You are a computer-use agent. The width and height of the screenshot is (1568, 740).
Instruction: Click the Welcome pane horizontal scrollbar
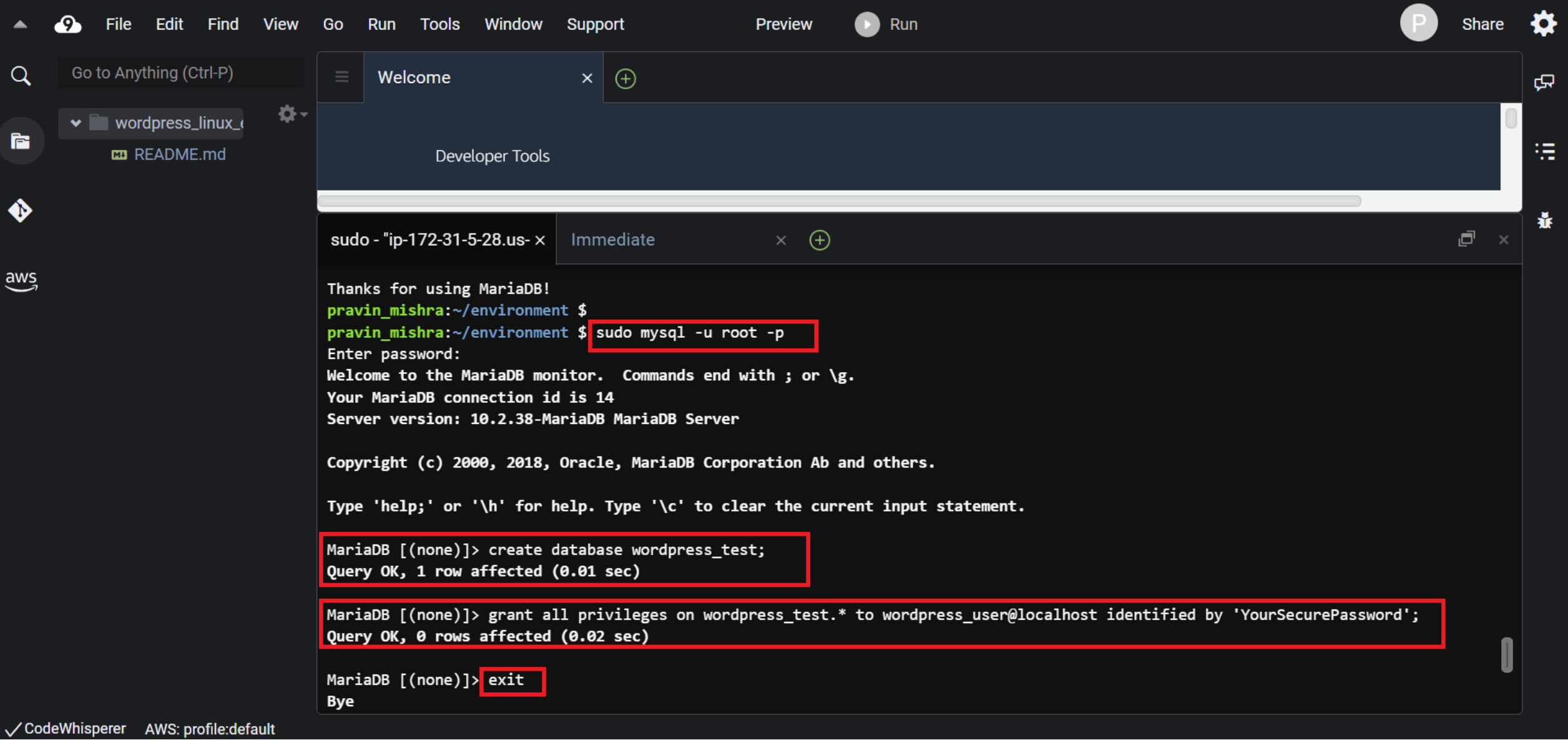click(x=840, y=201)
